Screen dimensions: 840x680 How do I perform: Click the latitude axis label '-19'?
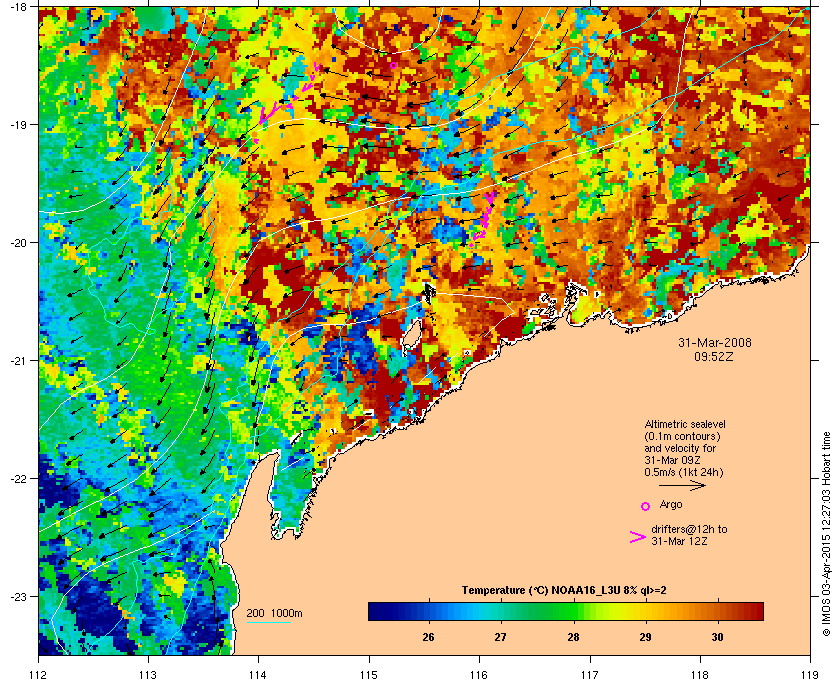click(x=18, y=124)
